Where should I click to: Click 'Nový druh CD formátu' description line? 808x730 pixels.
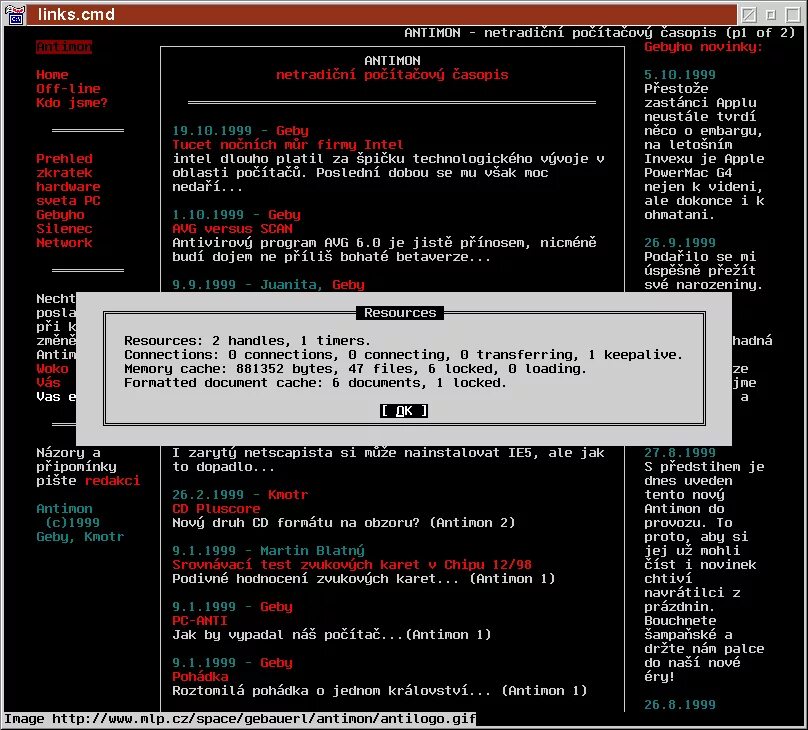344,523
